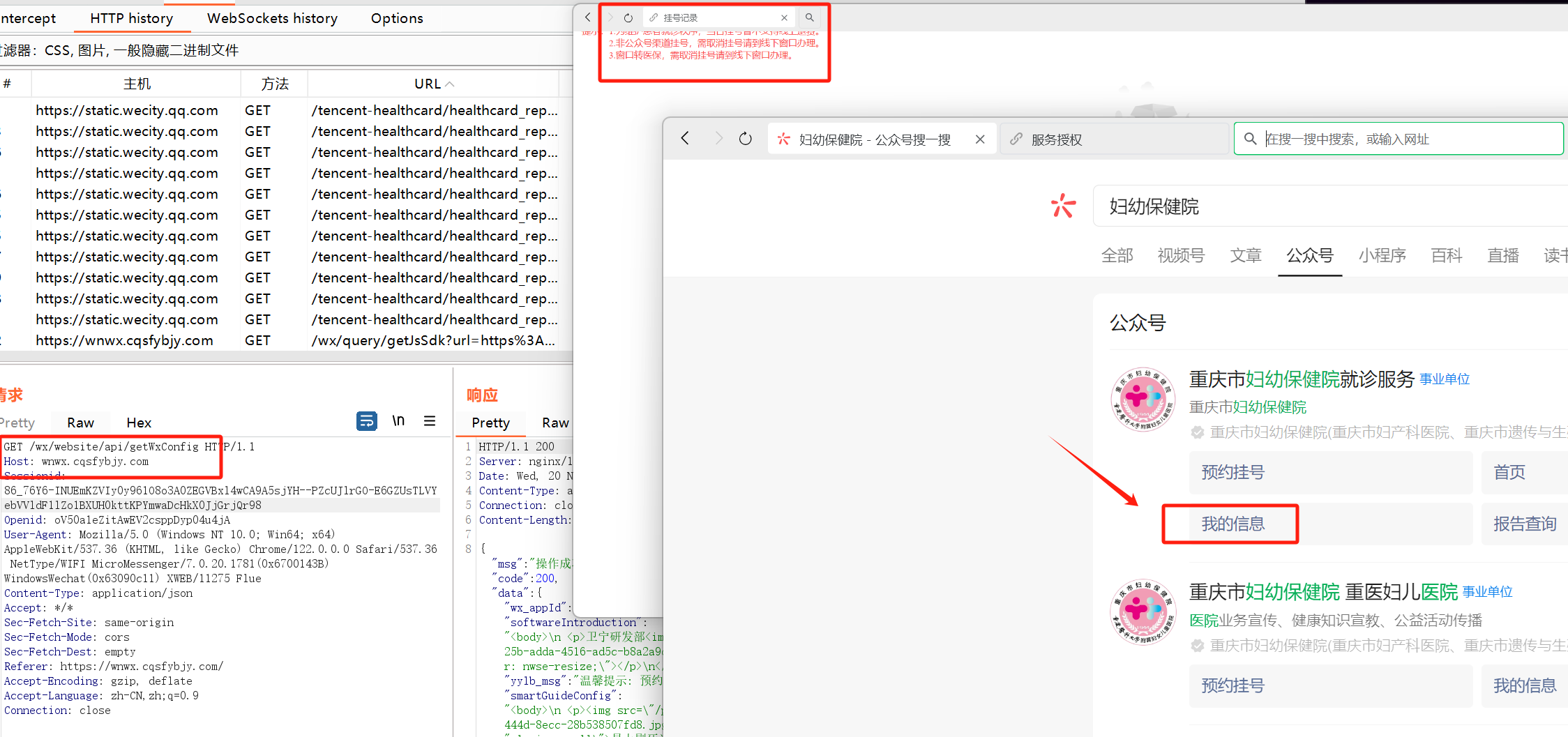Close the 挂号记录 tab

point(784,17)
